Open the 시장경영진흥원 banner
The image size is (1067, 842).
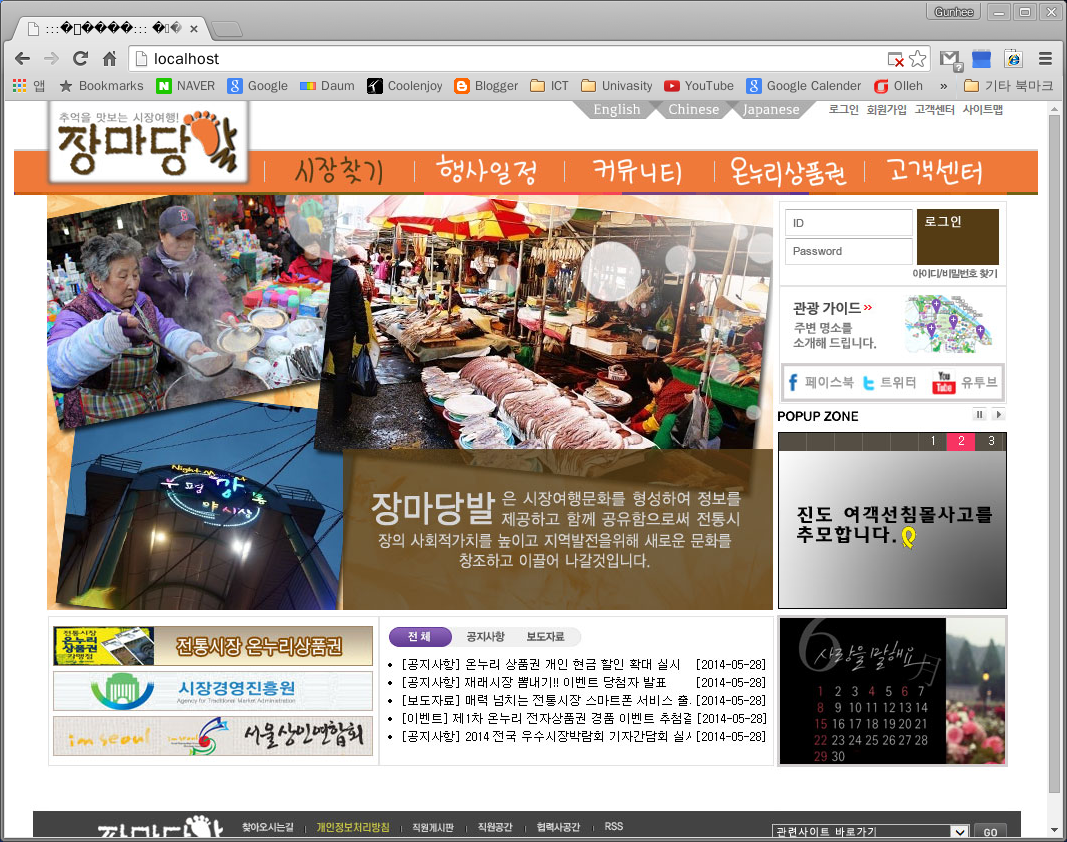click(x=213, y=691)
